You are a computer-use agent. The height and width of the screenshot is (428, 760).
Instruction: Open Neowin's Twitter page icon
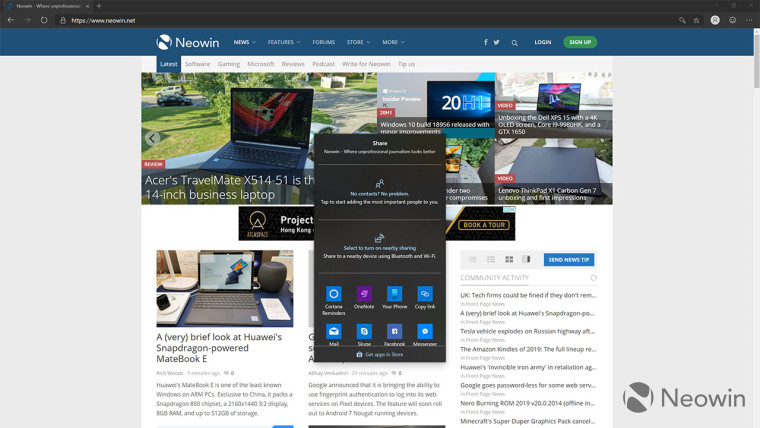(496, 42)
